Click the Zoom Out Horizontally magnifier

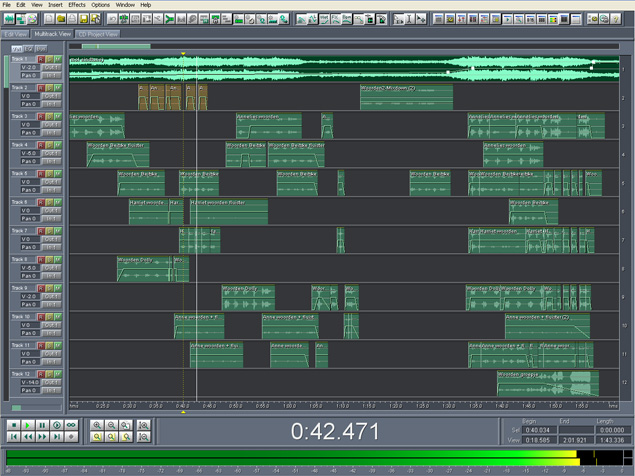[111, 425]
